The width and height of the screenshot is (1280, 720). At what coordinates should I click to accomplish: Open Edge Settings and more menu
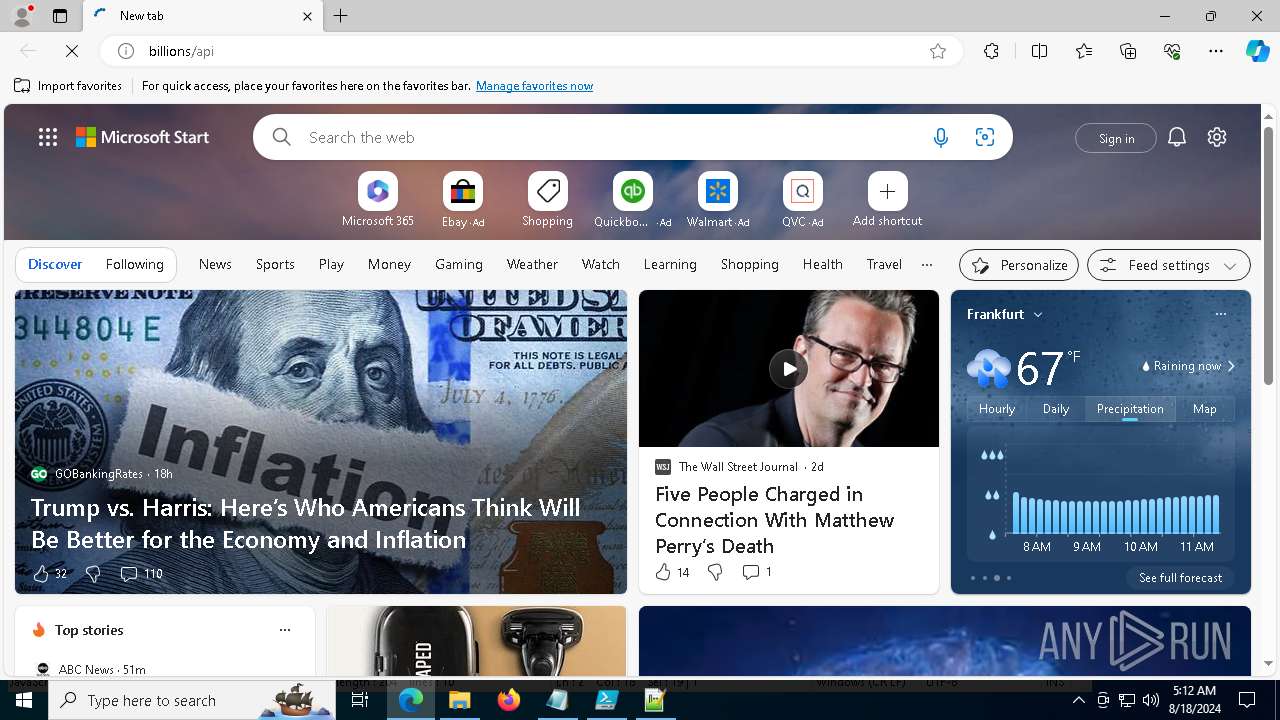pyautogui.click(x=1216, y=51)
